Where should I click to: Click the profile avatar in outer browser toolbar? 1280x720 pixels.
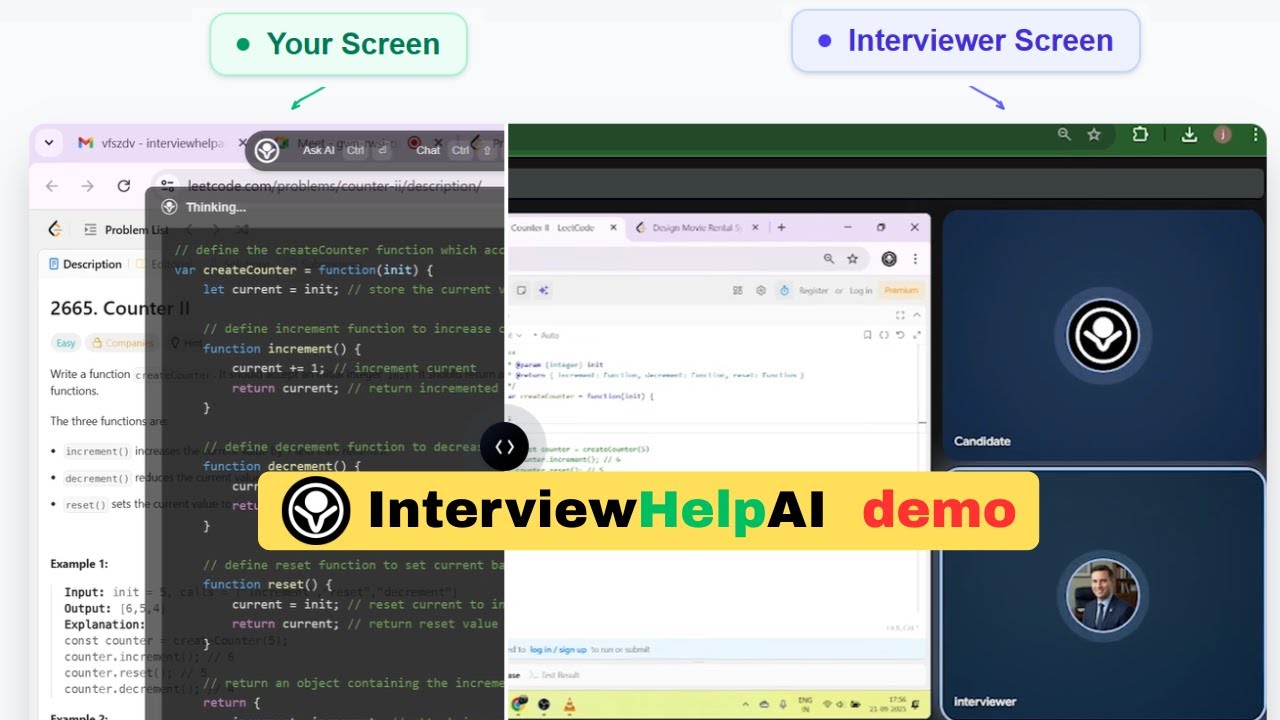(x=1222, y=134)
